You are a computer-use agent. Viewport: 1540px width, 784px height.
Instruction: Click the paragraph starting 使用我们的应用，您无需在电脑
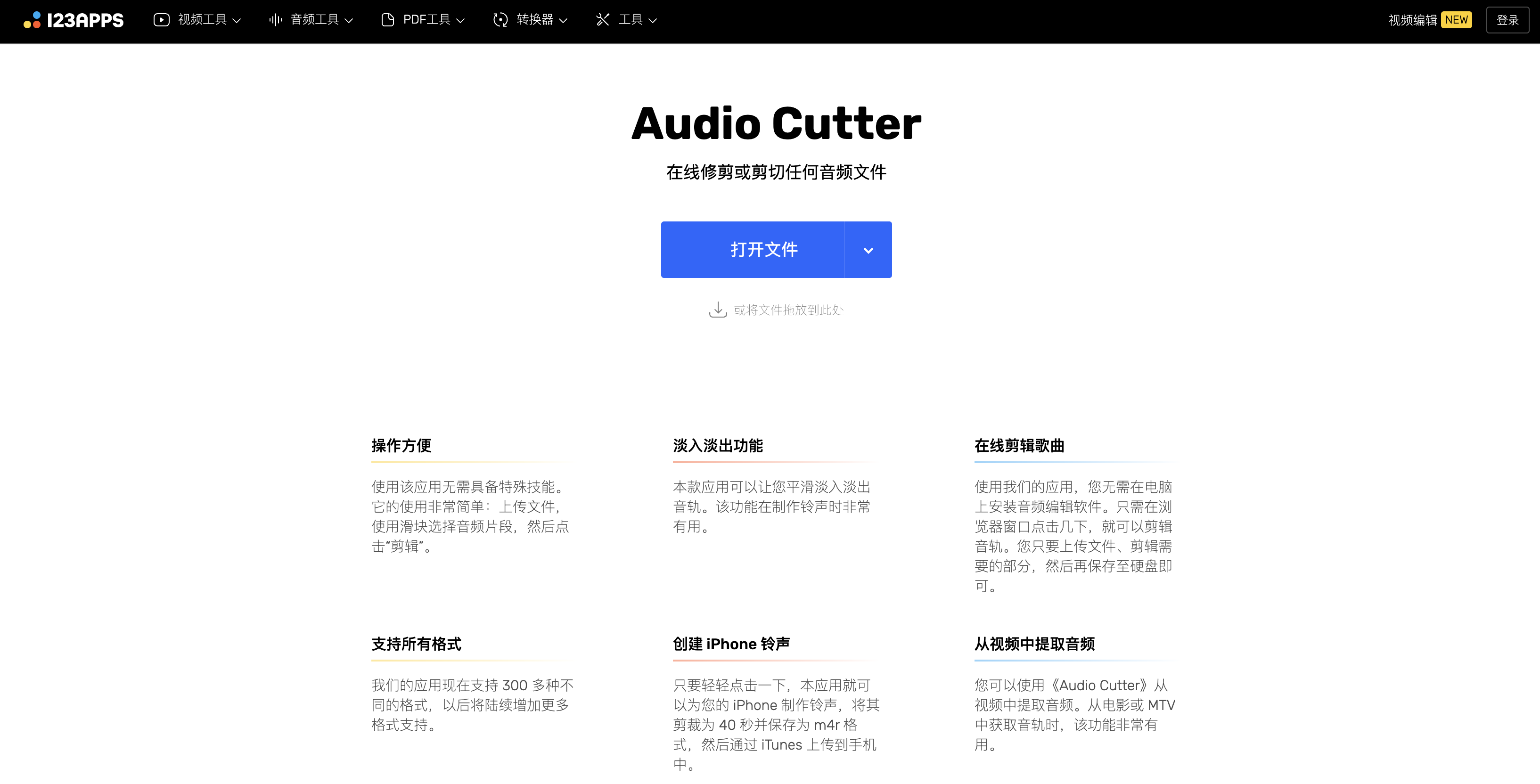(1073, 536)
